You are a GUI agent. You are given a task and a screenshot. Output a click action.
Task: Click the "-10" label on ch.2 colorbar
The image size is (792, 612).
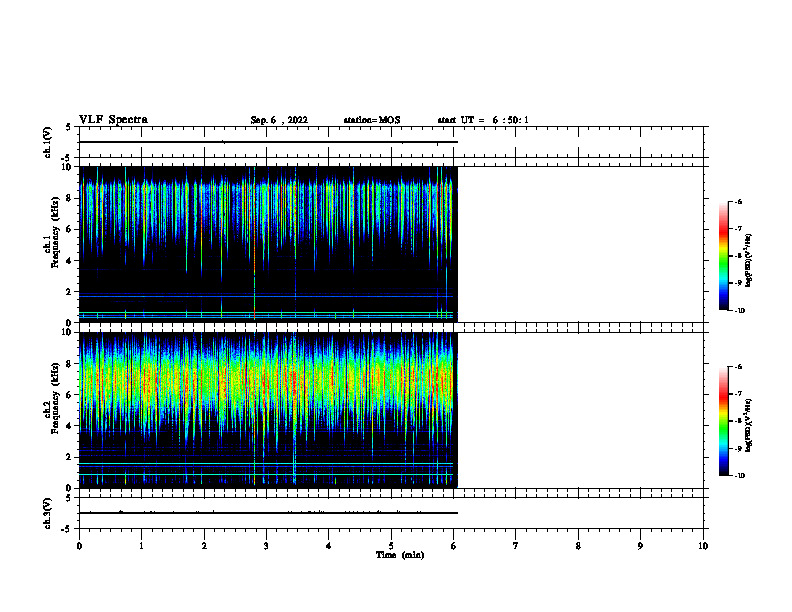pyautogui.click(x=740, y=476)
